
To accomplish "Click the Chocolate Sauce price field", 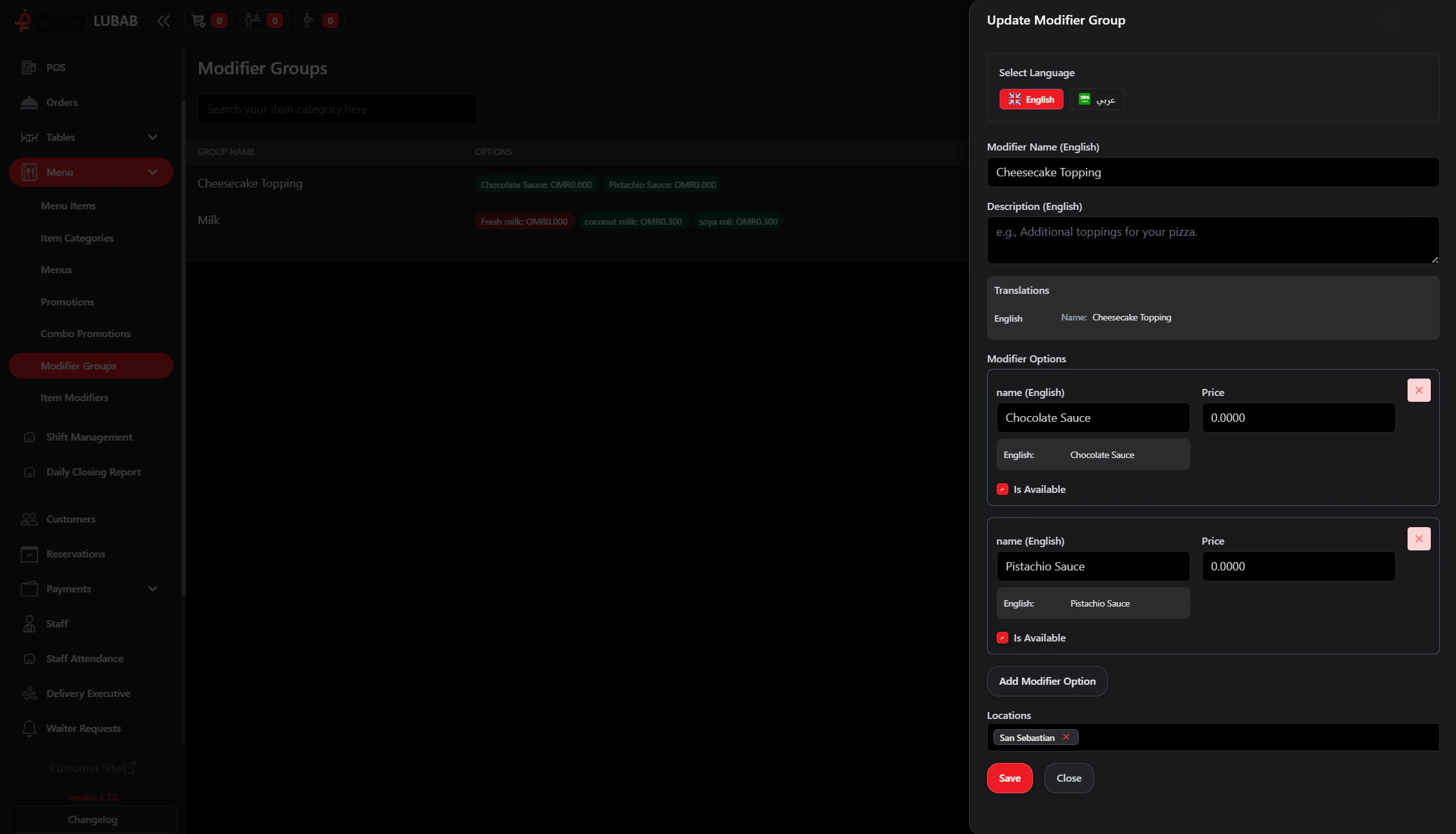I will coord(1298,418).
